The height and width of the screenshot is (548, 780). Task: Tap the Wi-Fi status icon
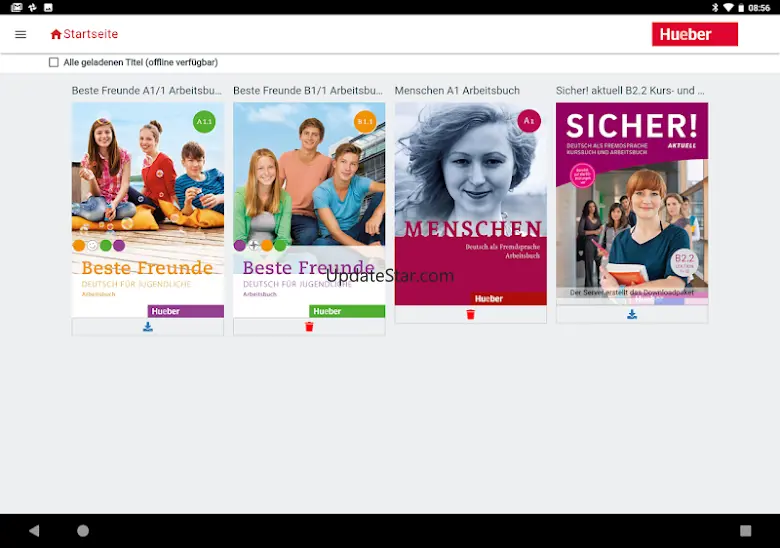[728, 7]
